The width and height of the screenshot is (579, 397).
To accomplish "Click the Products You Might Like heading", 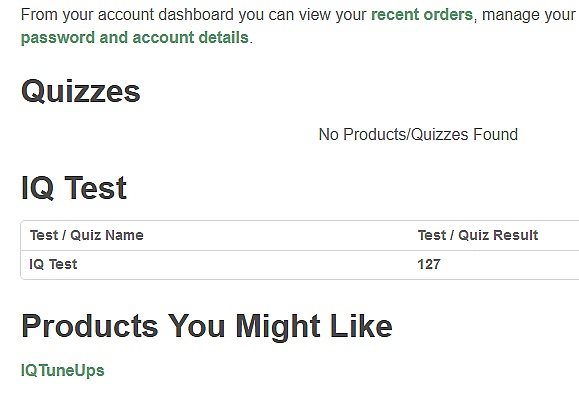I will click(x=207, y=326).
